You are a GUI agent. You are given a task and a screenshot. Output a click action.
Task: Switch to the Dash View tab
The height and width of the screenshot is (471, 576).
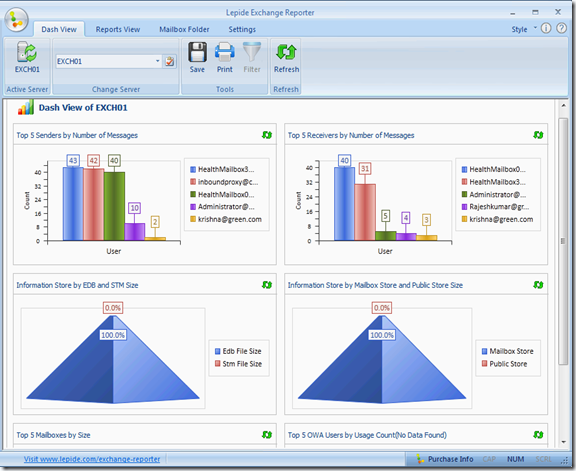[59, 29]
